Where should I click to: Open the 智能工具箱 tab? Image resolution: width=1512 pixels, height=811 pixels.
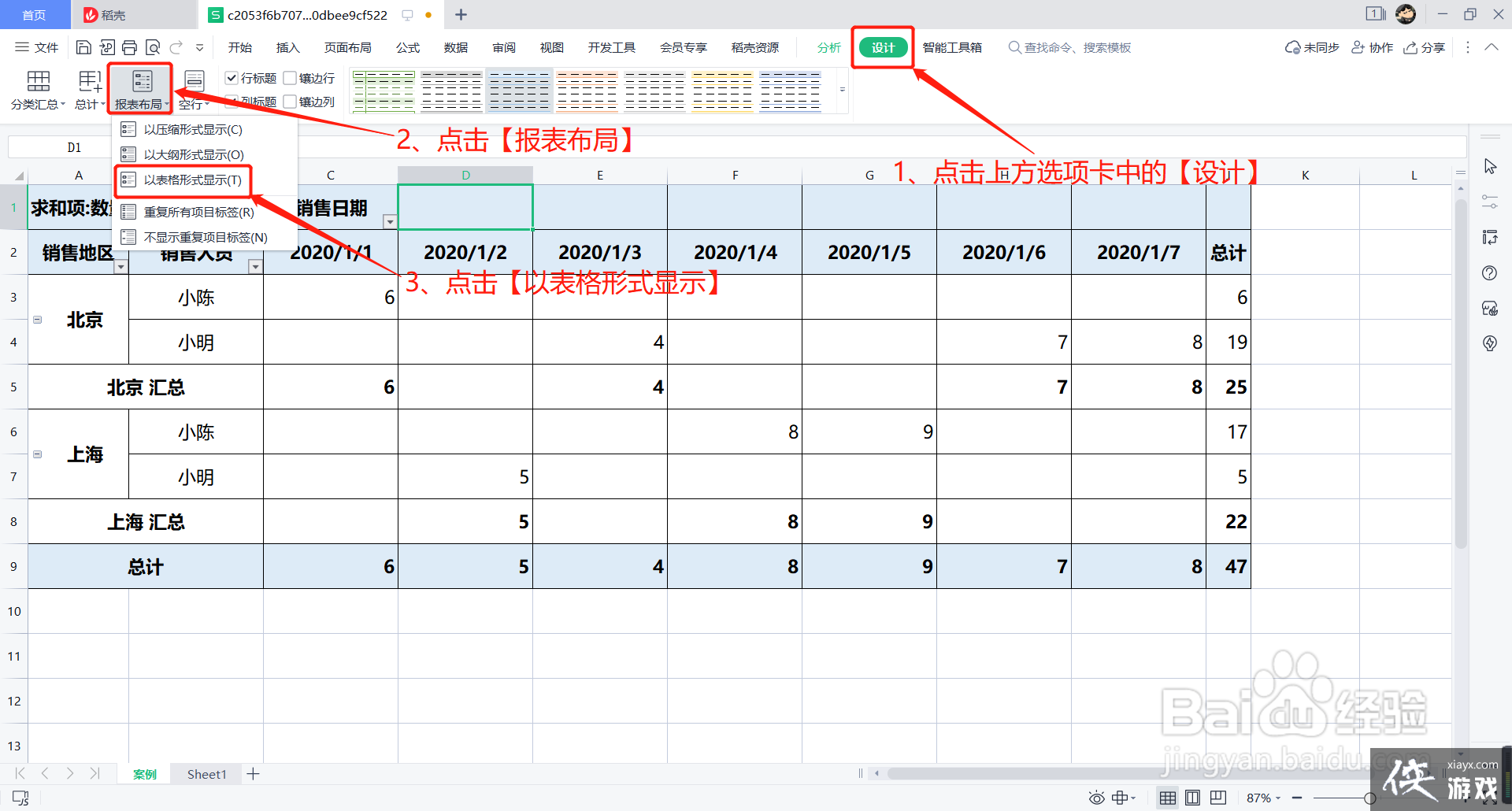952,47
